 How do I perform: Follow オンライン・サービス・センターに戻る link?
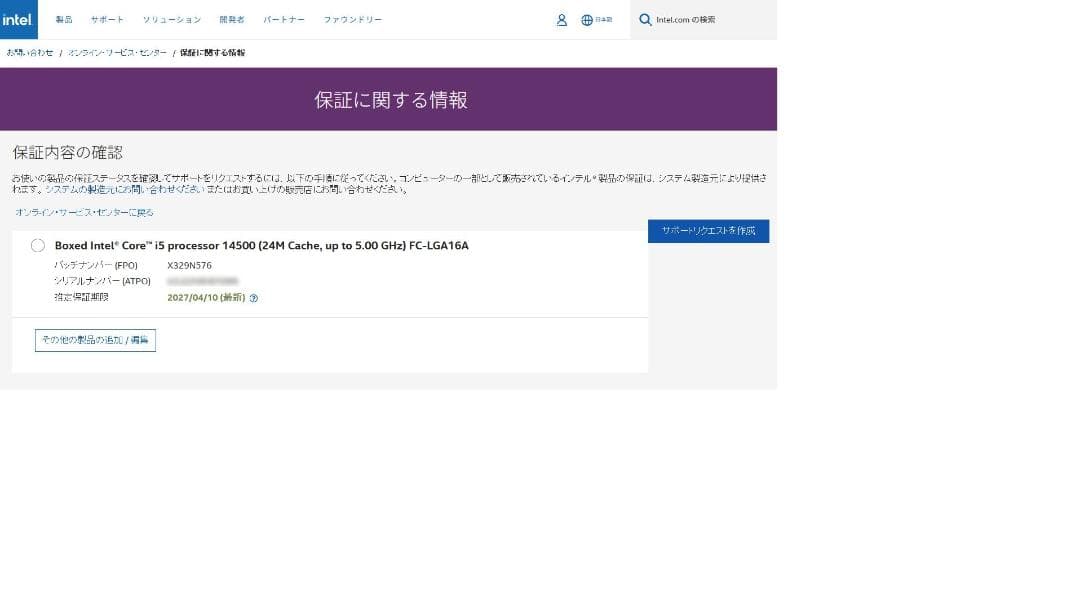(84, 213)
